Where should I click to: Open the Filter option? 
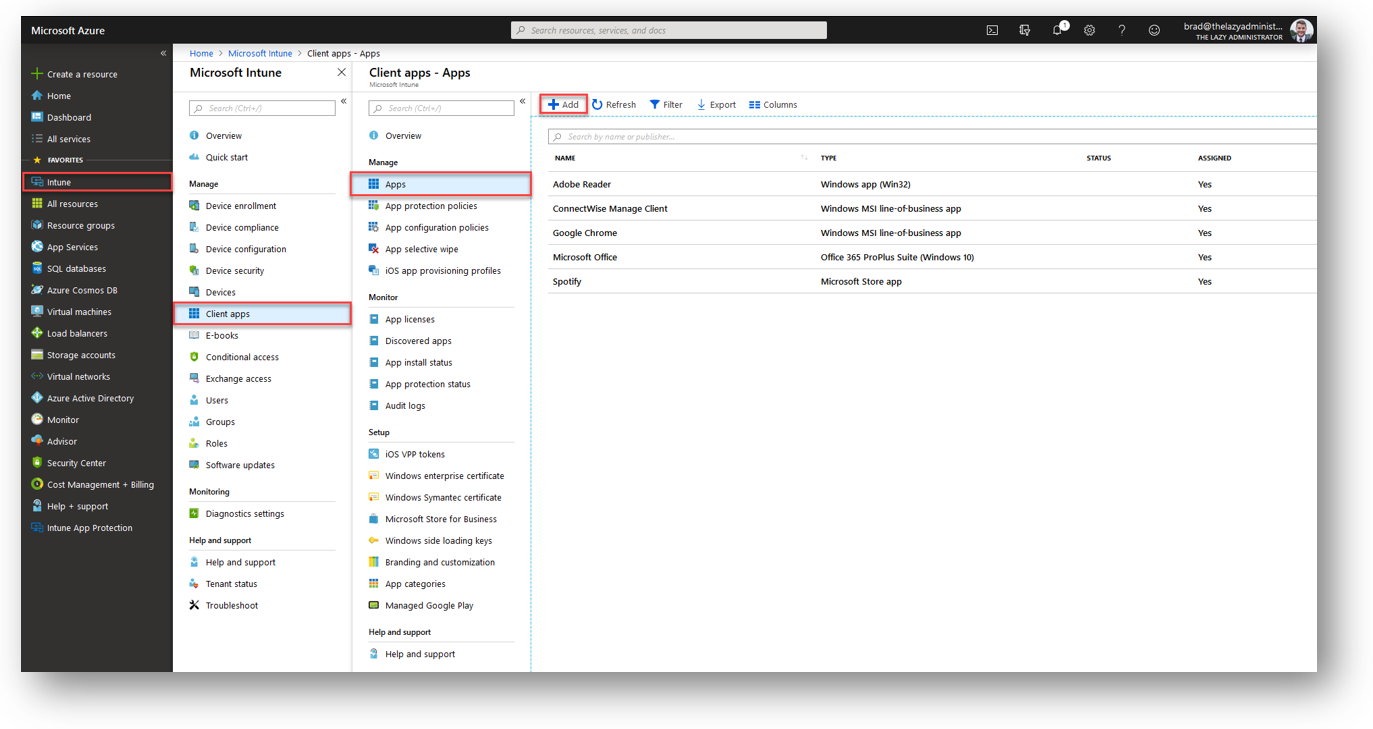[x=666, y=104]
